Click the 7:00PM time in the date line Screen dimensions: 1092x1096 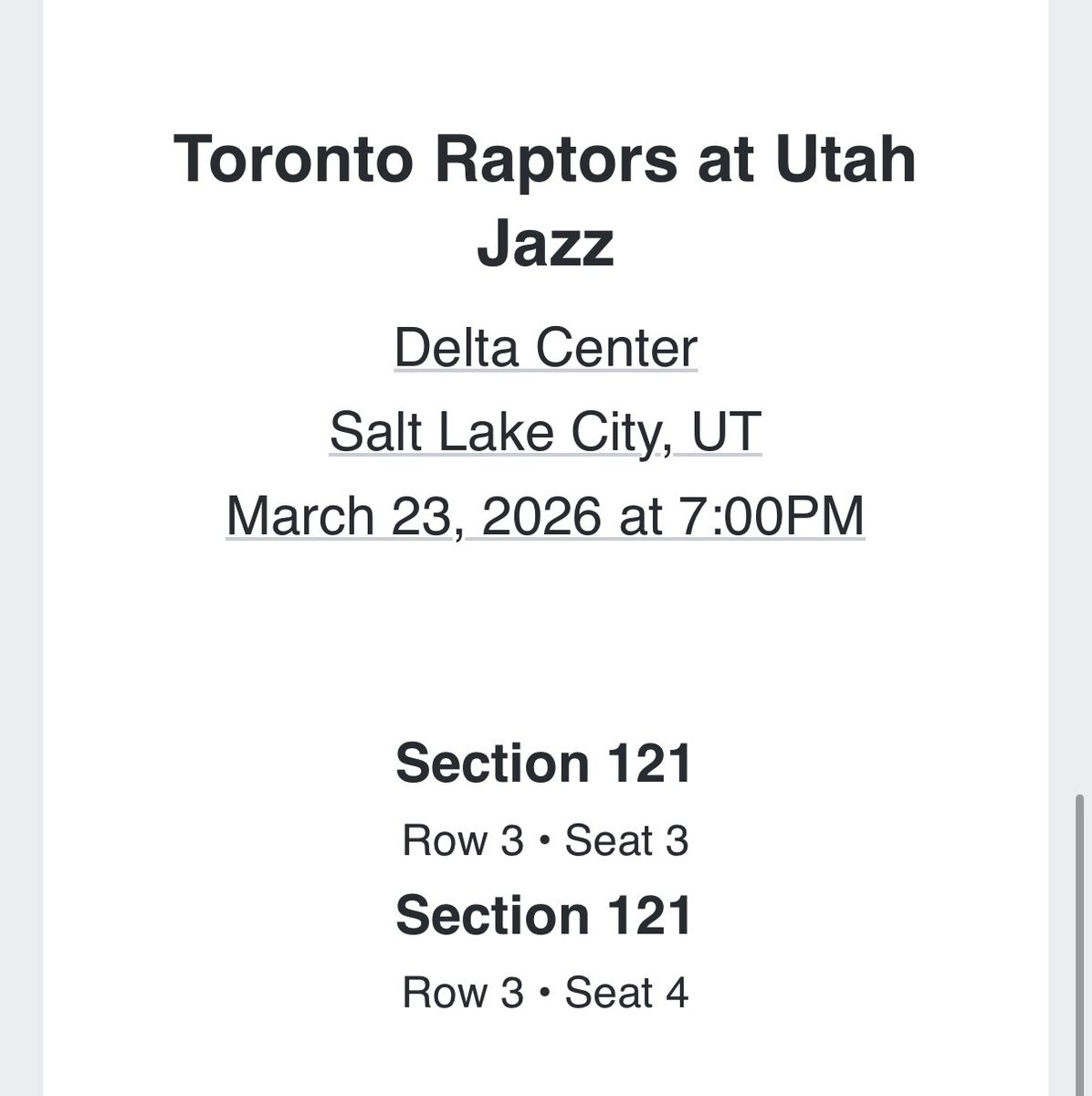tap(770, 515)
